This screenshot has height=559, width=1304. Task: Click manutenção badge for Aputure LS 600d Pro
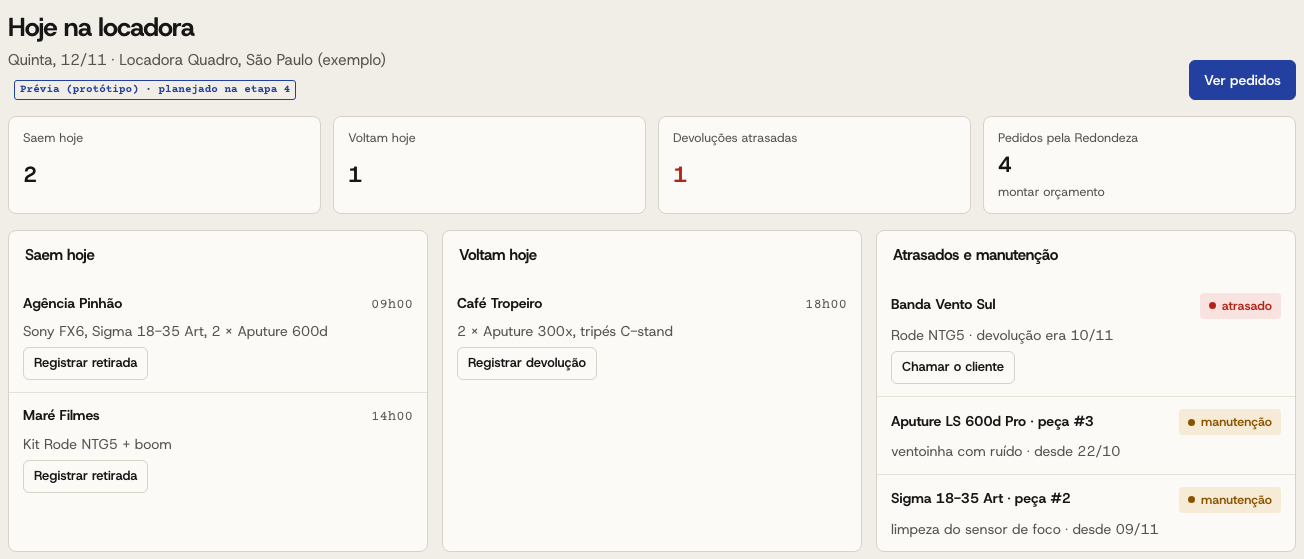(1230, 422)
